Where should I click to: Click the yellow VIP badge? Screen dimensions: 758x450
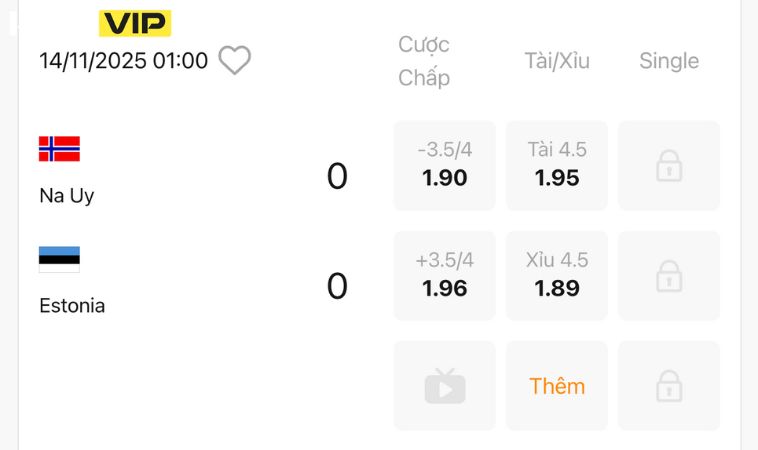click(x=135, y=23)
